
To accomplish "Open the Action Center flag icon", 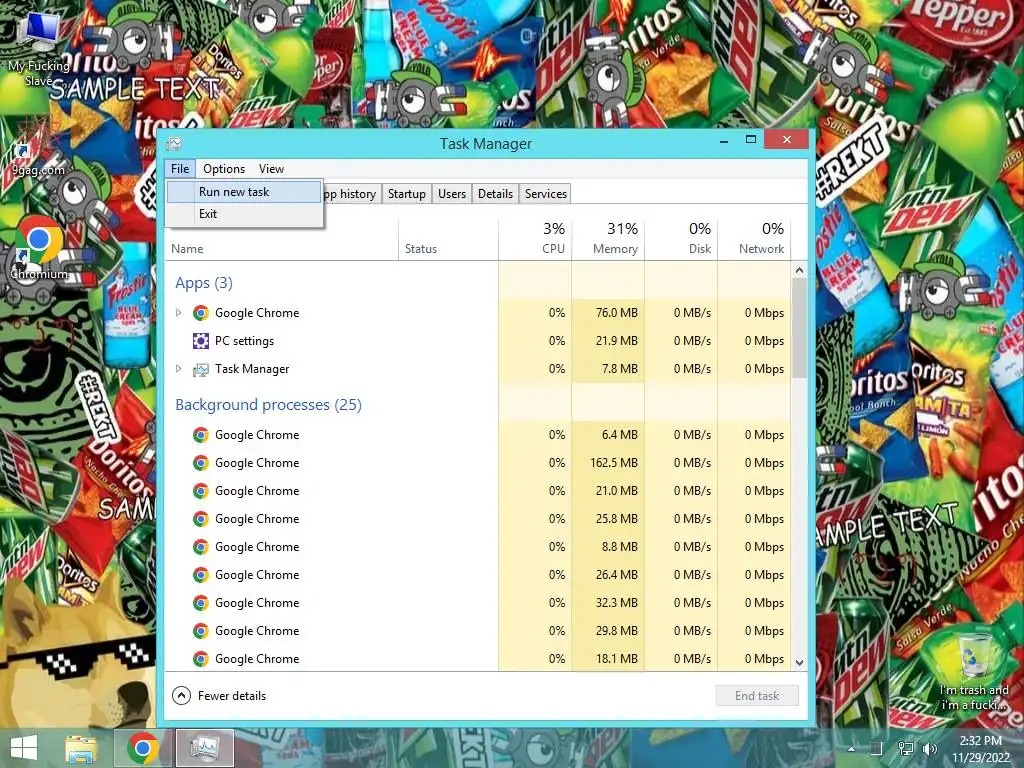I will click(876, 749).
